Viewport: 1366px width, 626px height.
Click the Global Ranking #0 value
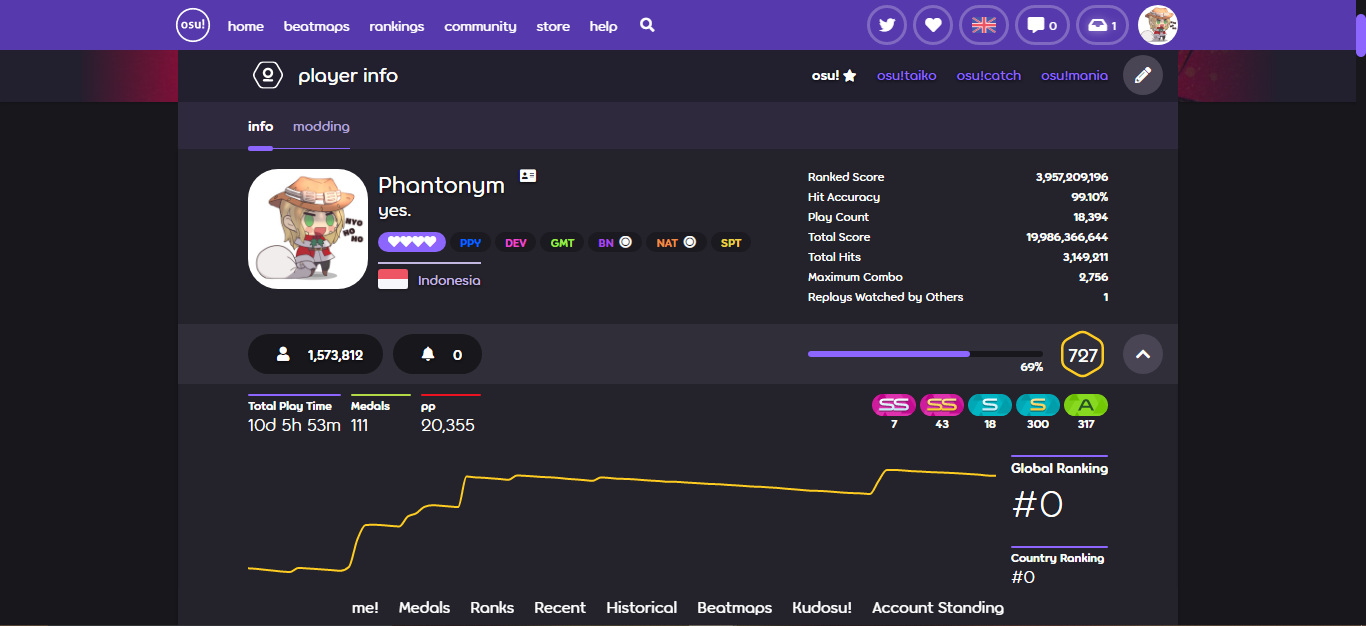[x=1037, y=505]
